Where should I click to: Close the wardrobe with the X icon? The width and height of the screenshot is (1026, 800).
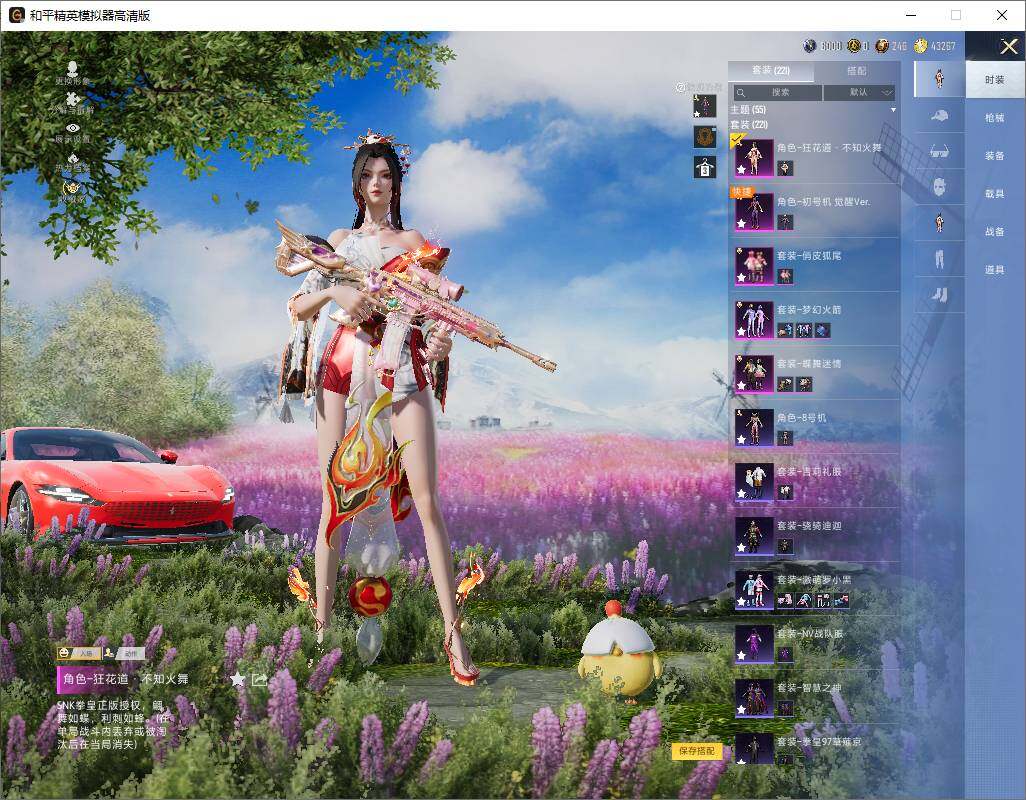1008,46
